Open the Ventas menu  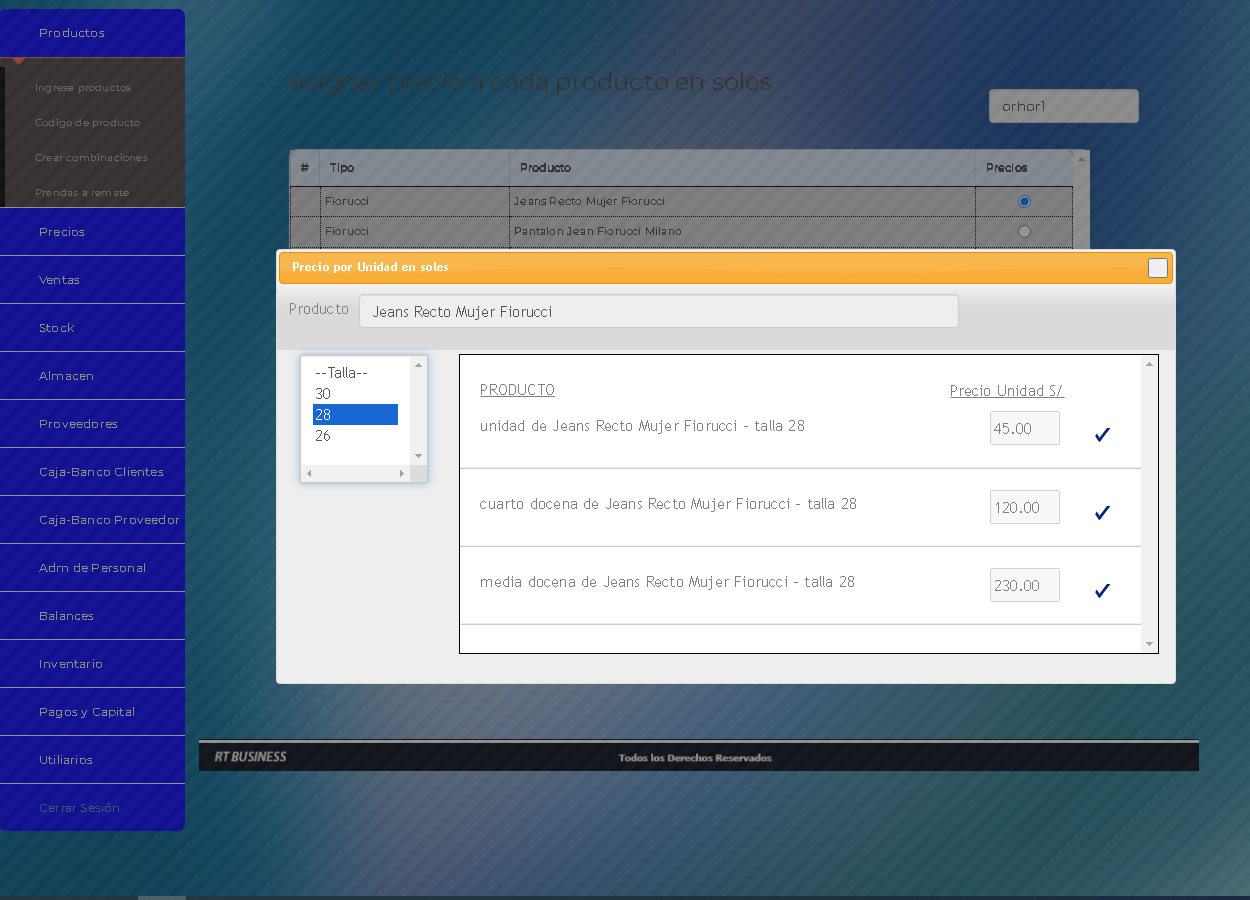tap(59, 280)
